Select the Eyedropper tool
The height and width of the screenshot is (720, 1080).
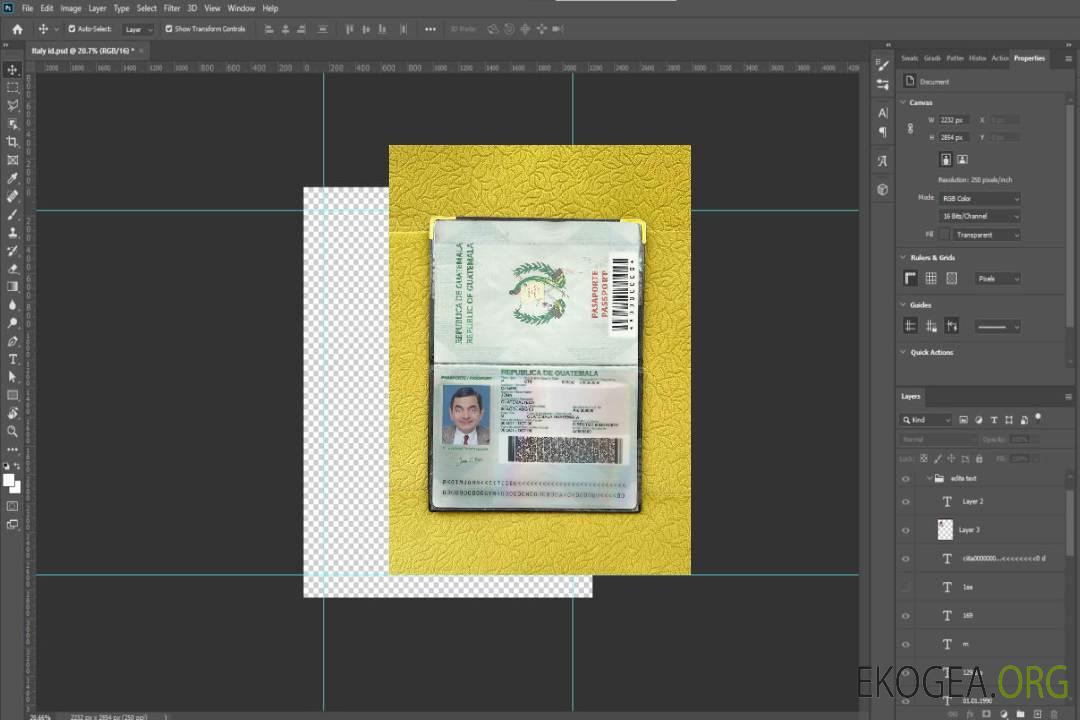point(13,178)
